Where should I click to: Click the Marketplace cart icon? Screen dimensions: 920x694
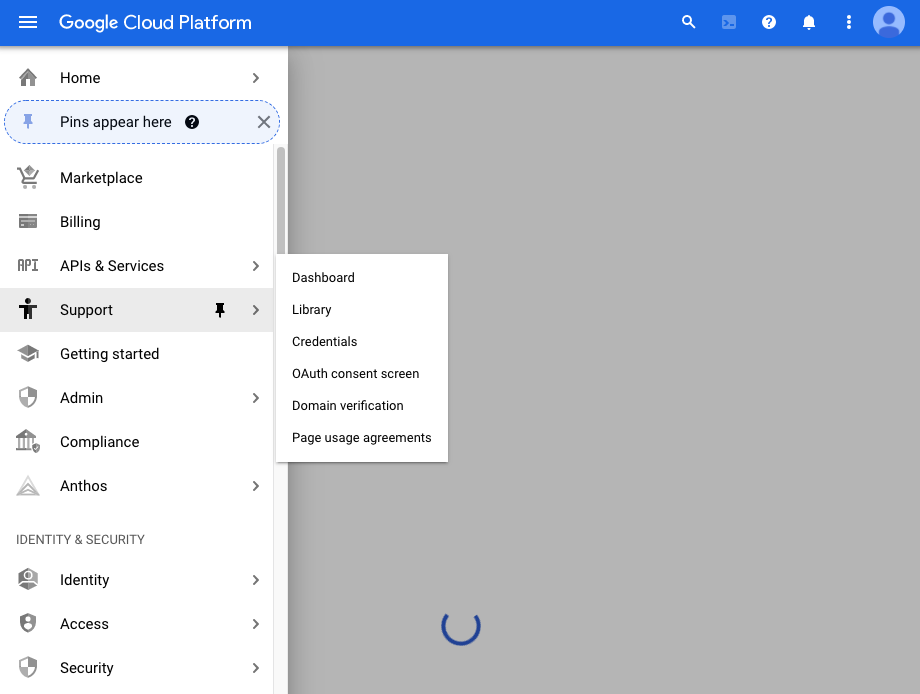pyautogui.click(x=28, y=177)
